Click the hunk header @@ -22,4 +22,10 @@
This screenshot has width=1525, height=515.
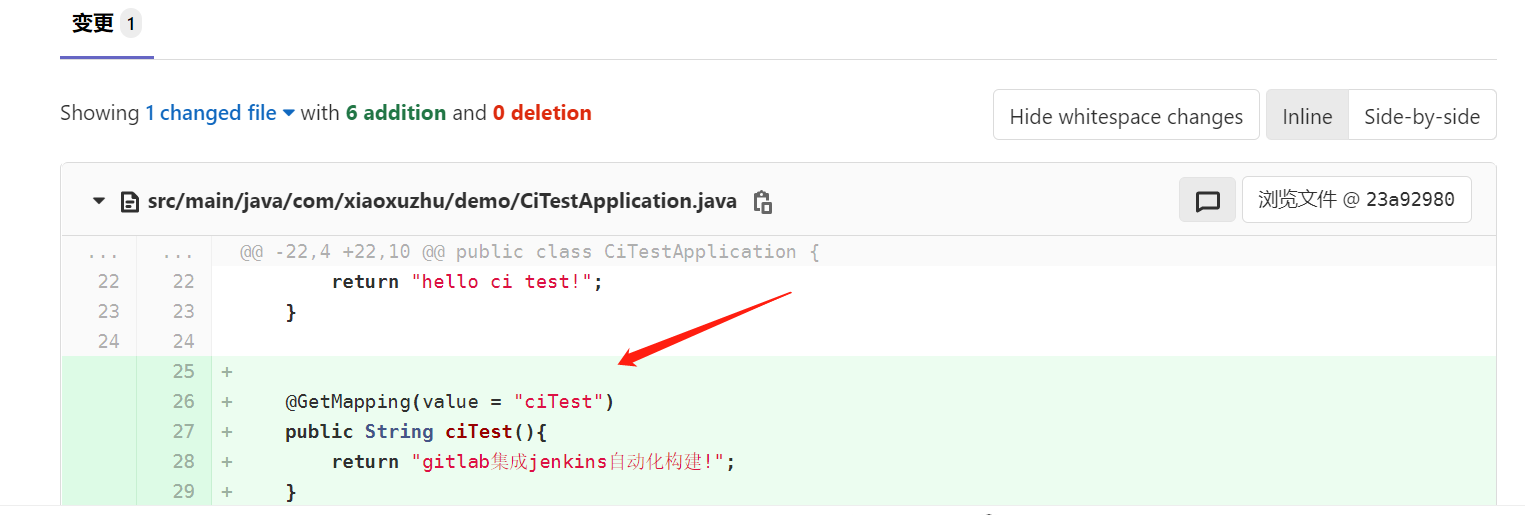click(530, 252)
